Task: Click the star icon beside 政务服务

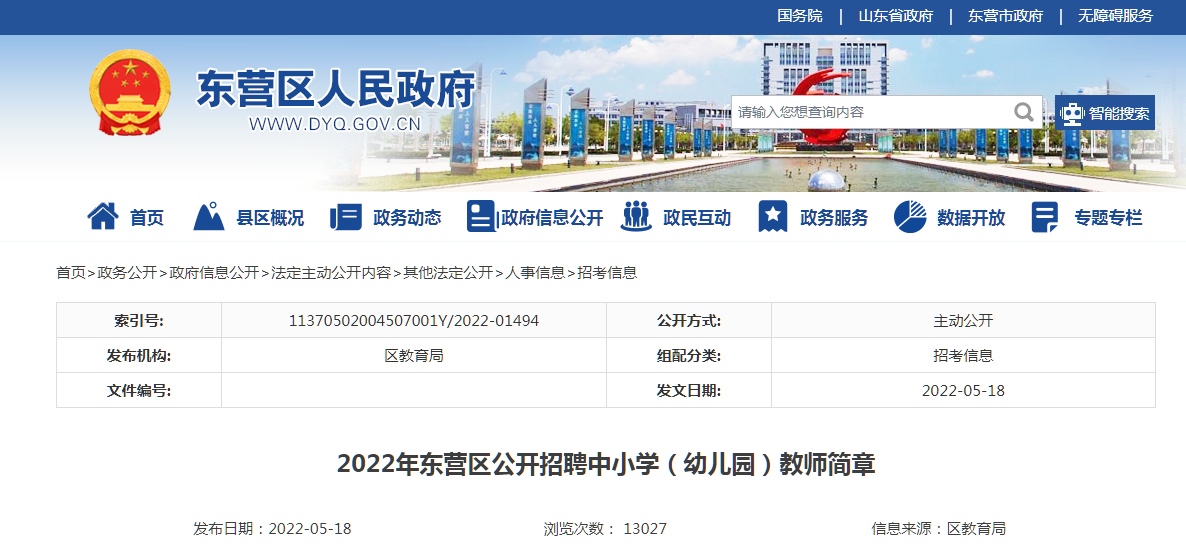Action: click(x=772, y=216)
